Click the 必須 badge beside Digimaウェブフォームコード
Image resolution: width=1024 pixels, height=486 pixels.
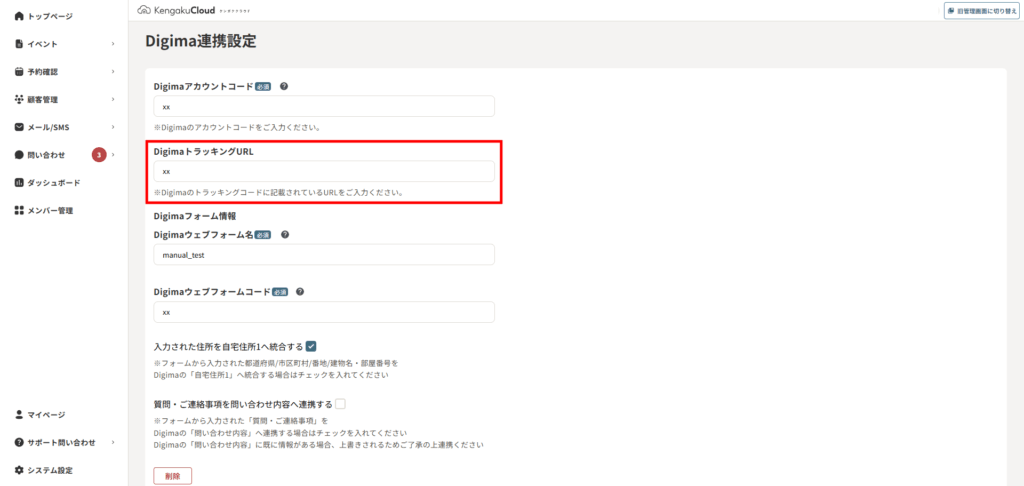280,292
